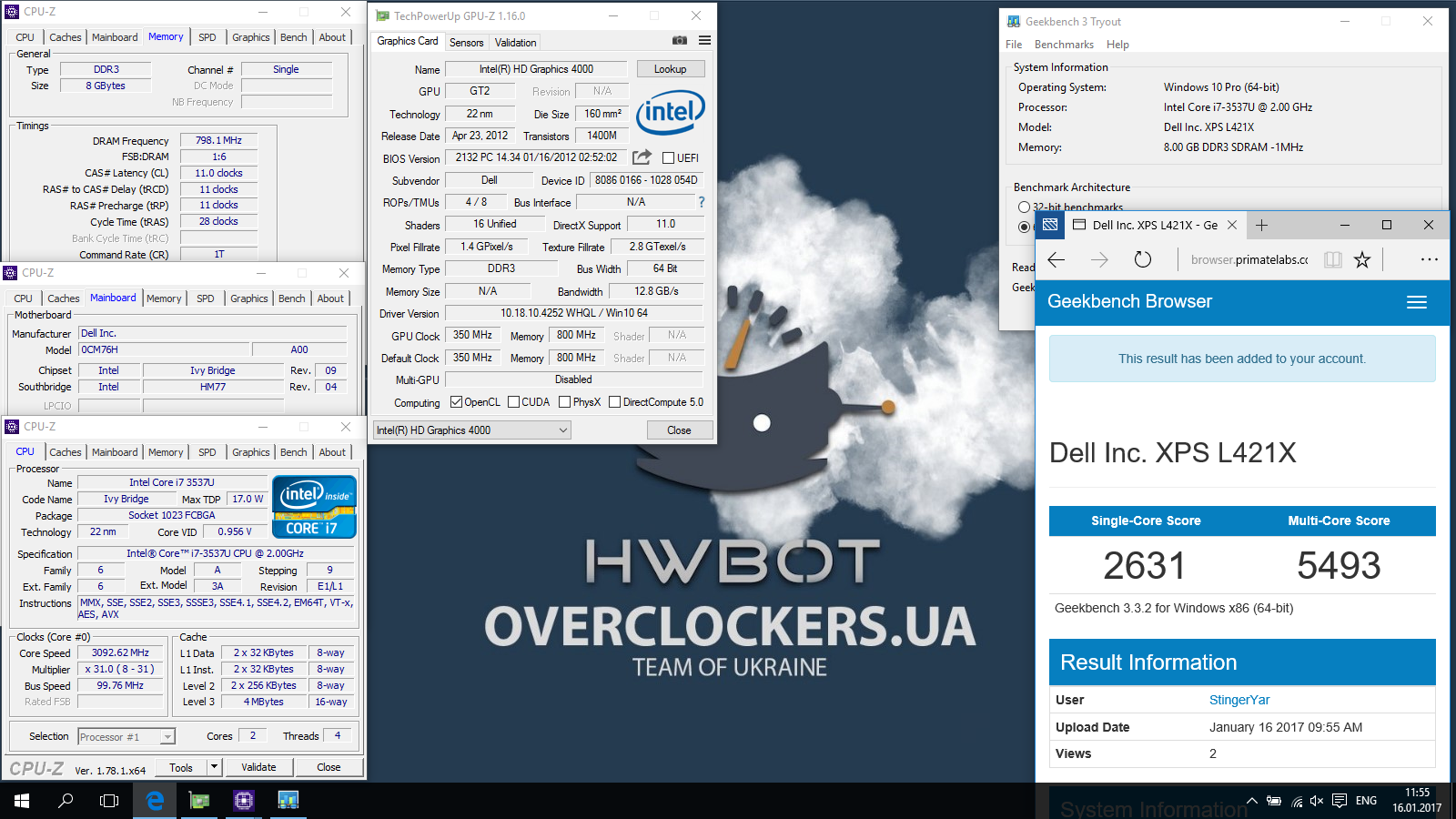Viewport: 1456px width, 819px height.
Task: Open Caches tab in top CPU-Z window
Action: [x=66, y=37]
